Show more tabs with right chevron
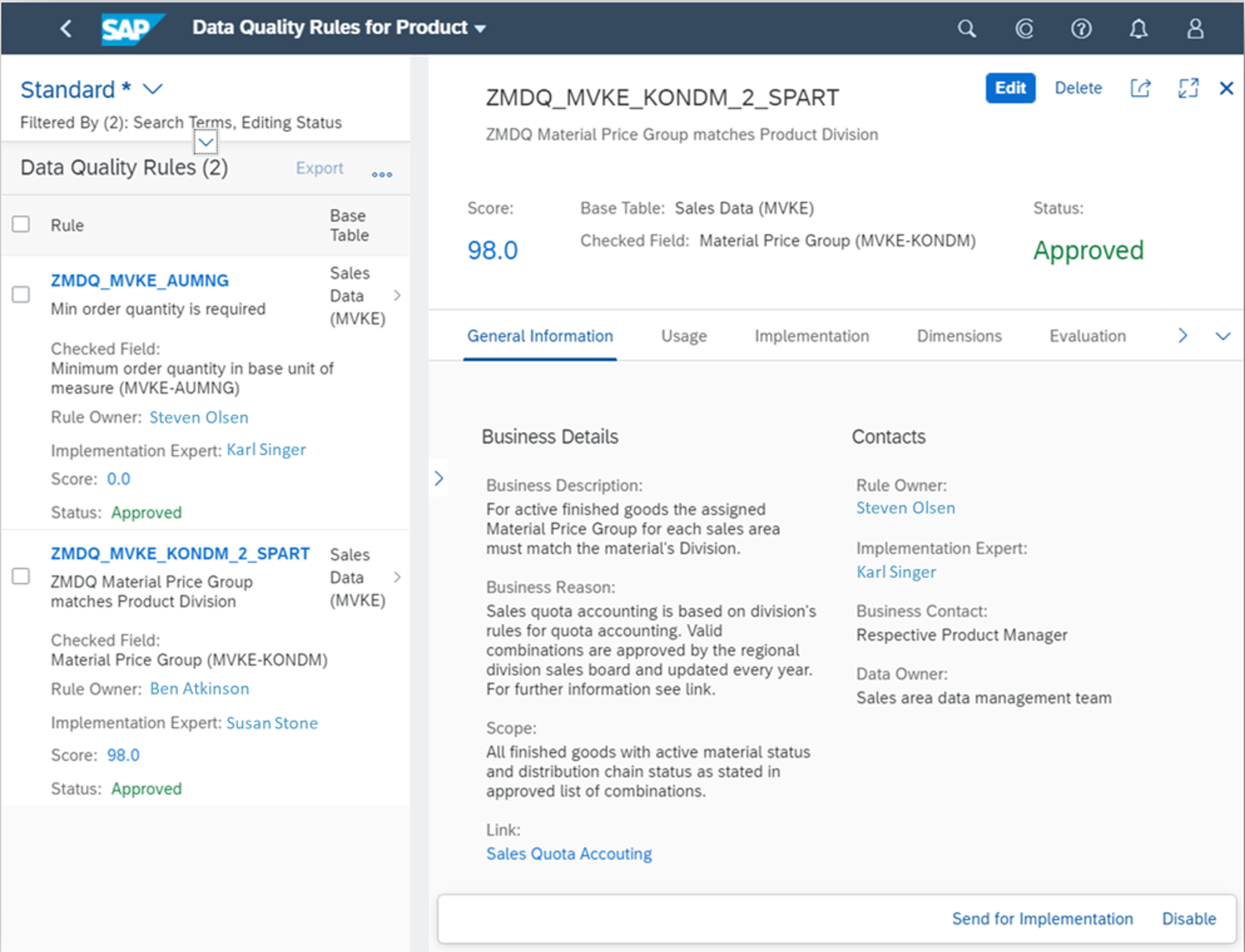 pos(1183,336)
